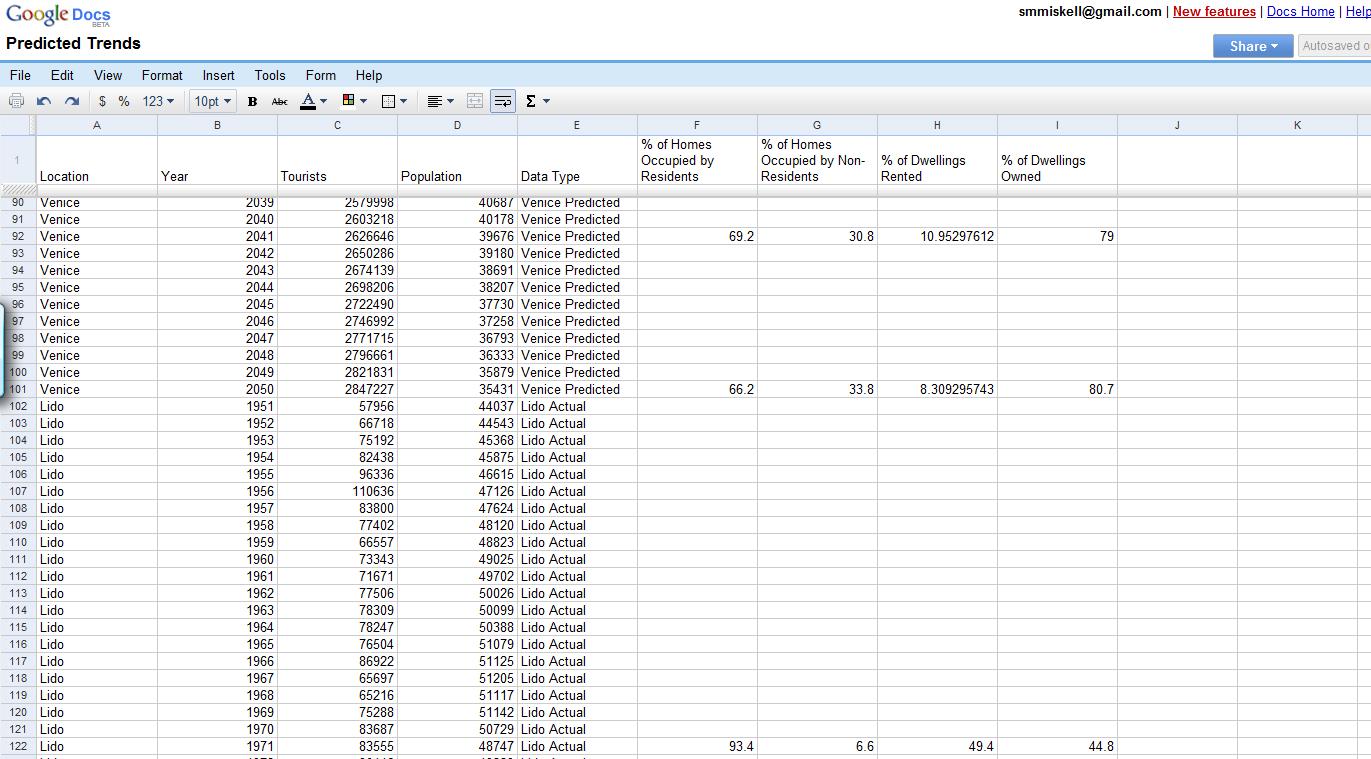Toggle bold formatting

point(252,101)
